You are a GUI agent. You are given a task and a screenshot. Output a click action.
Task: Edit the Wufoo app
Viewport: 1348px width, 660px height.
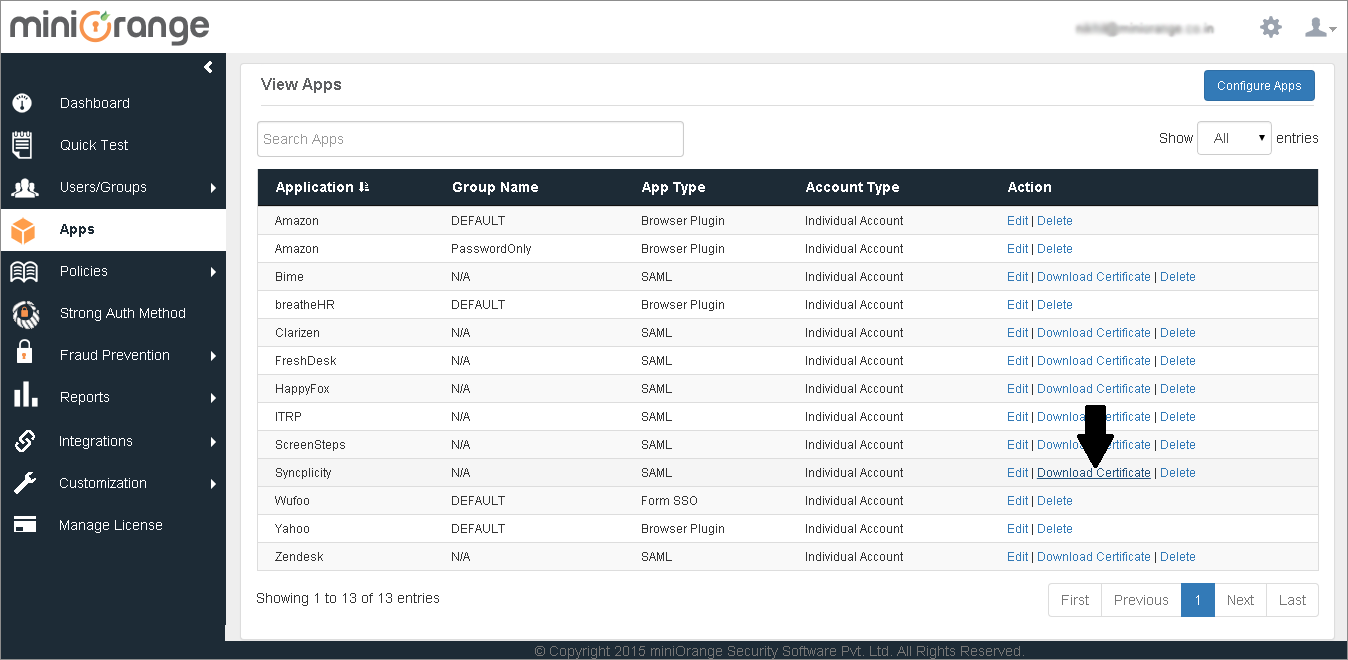click(1017, 501)
